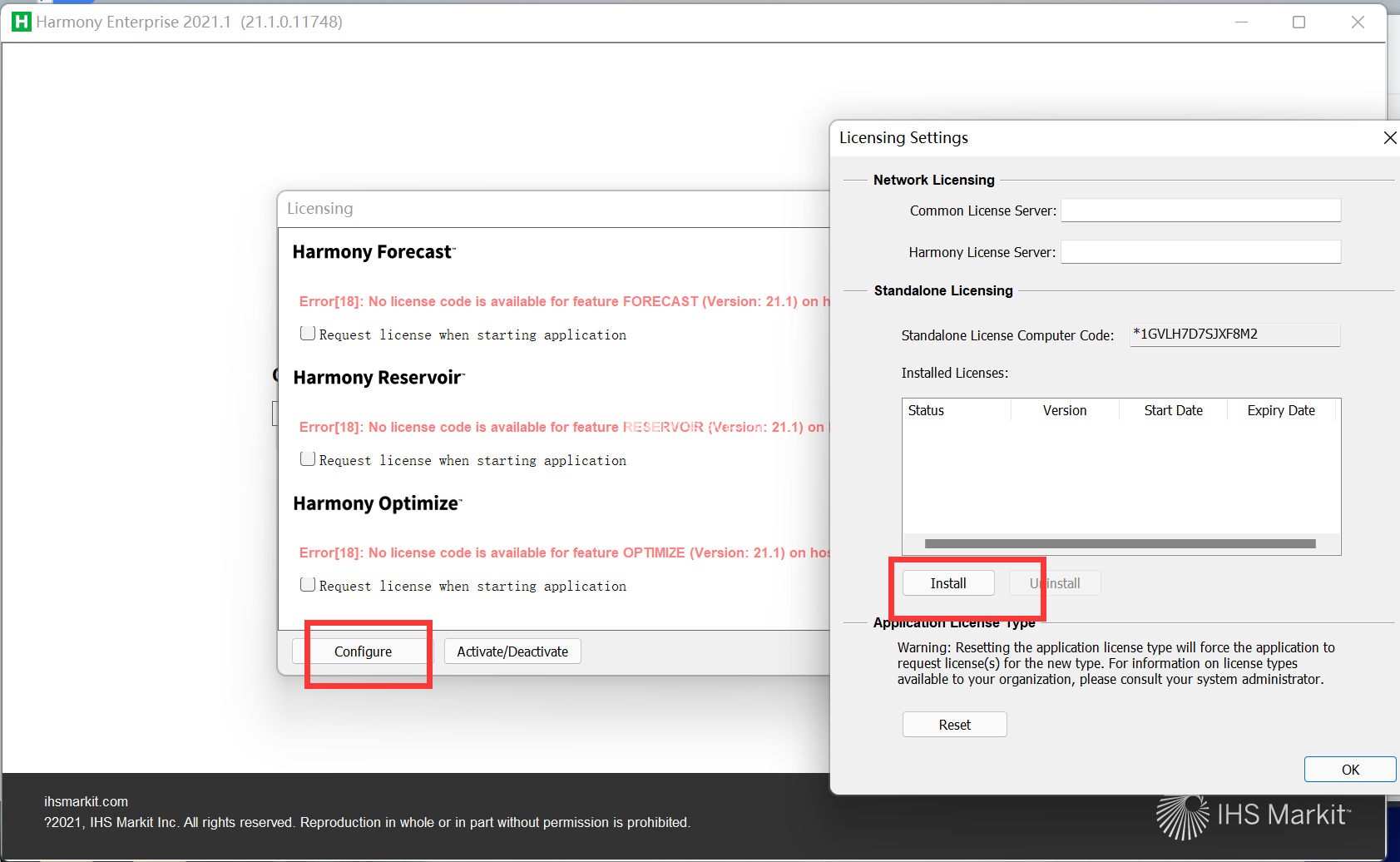This screenshot has height=862, width=1400.
Task: Reset the application license type
Action: pos(955,725)
